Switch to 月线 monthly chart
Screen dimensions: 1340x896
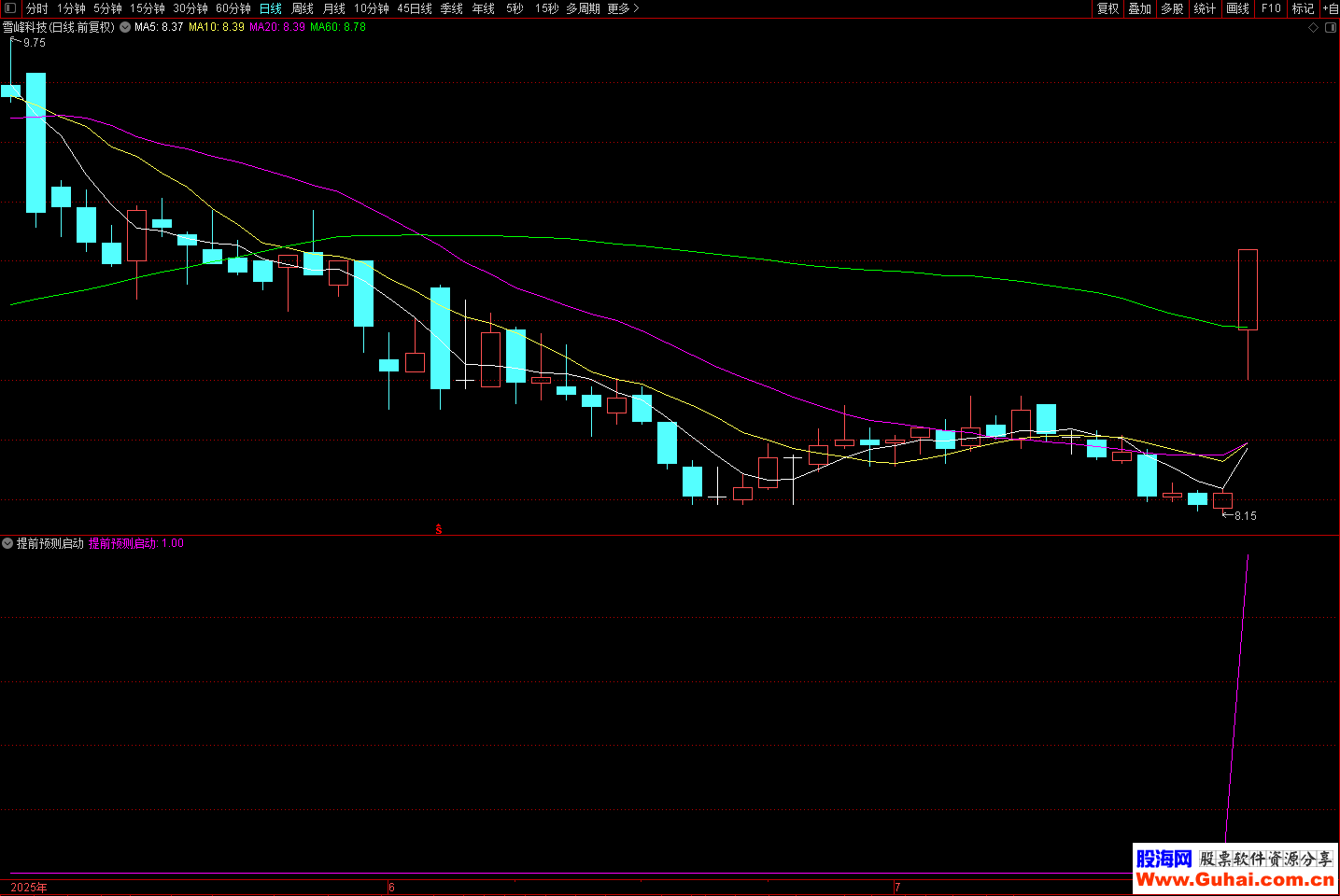coord(334,8)
